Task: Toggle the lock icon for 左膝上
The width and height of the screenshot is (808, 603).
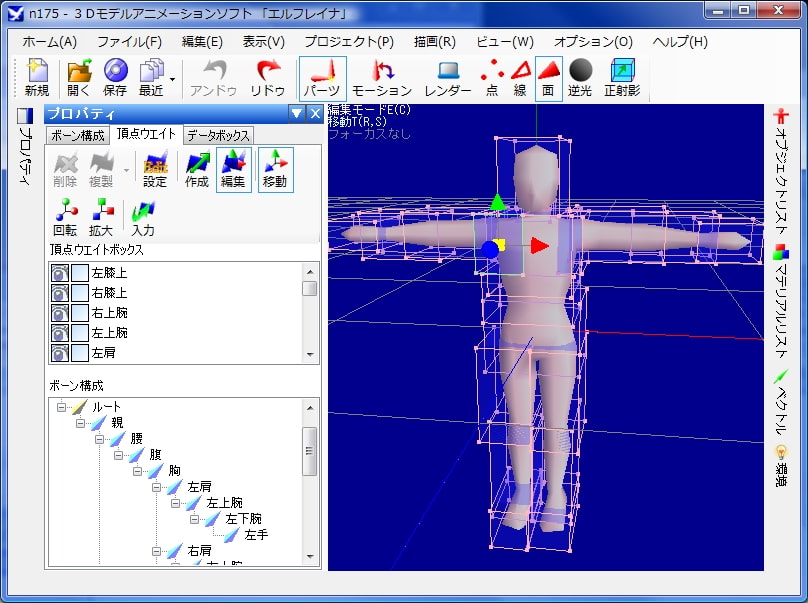Action: coord(60,273)
